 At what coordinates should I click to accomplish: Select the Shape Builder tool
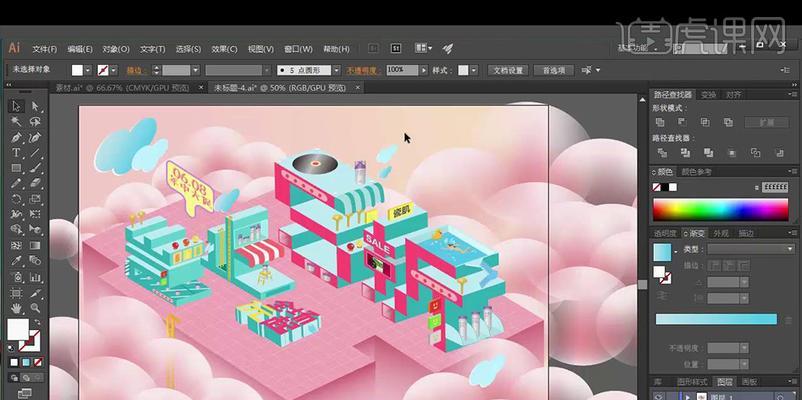pyautogui.click(x=16, y=229)
